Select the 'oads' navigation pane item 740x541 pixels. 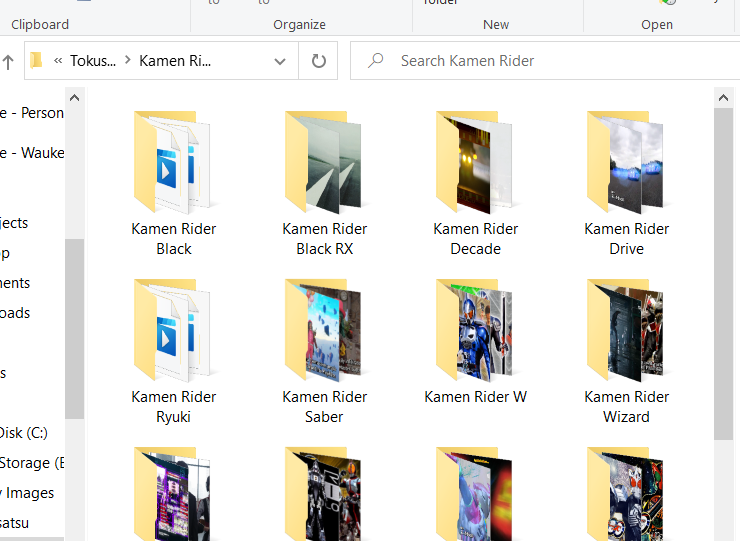[15, 313]
